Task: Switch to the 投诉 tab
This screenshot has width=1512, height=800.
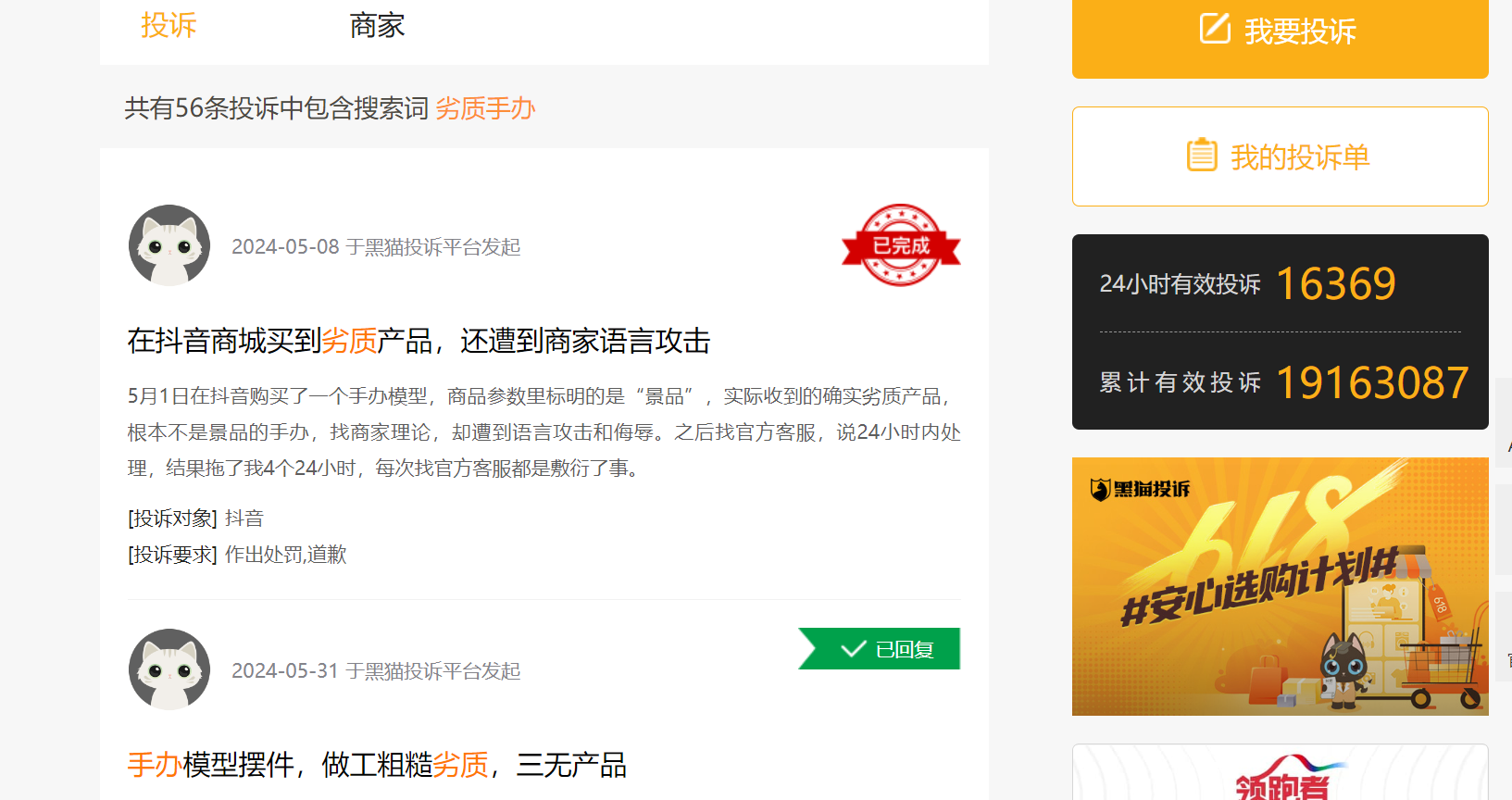Action: 169,25
